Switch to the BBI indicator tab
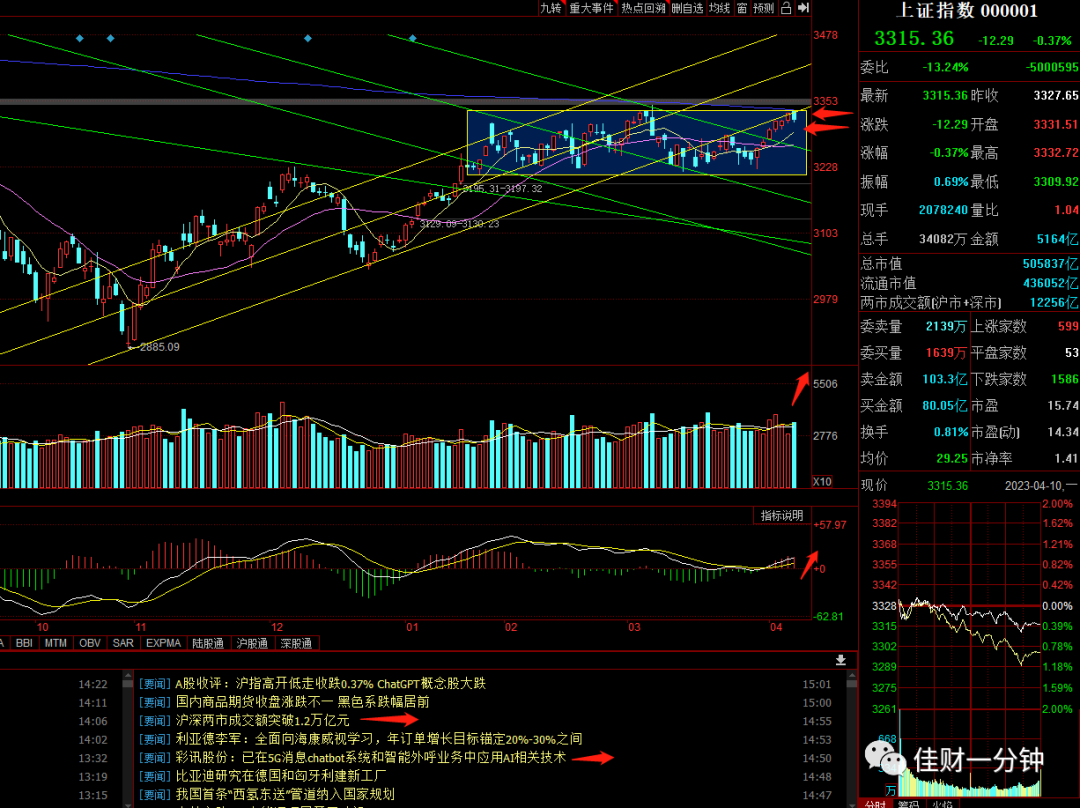 point(24,643)
